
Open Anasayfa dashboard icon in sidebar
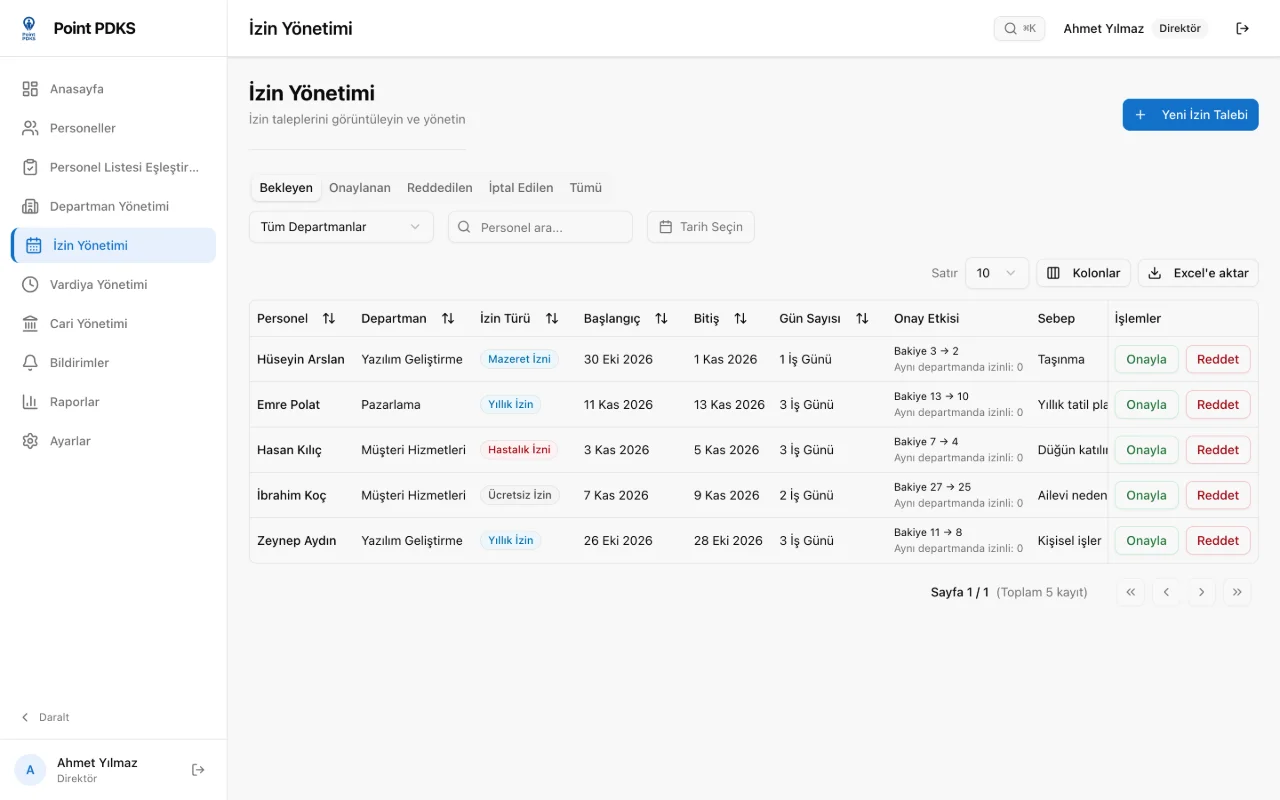click(x=30, y=89)
